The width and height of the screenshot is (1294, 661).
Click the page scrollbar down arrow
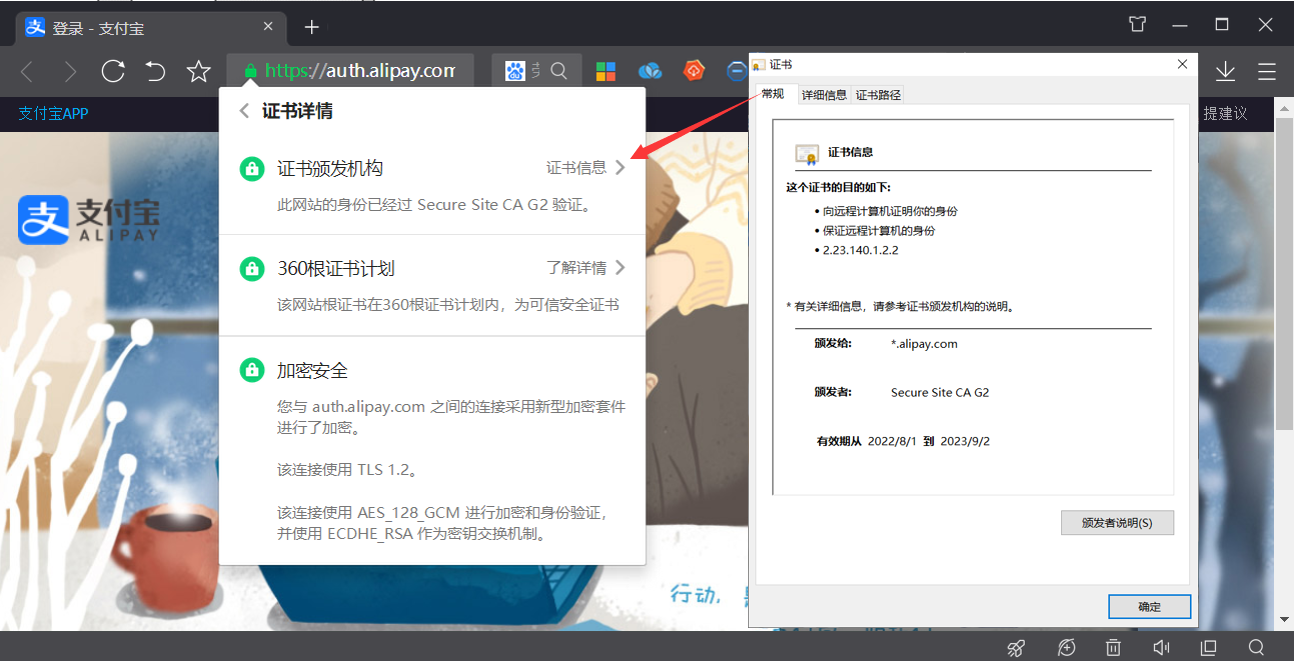point(1285,619)
